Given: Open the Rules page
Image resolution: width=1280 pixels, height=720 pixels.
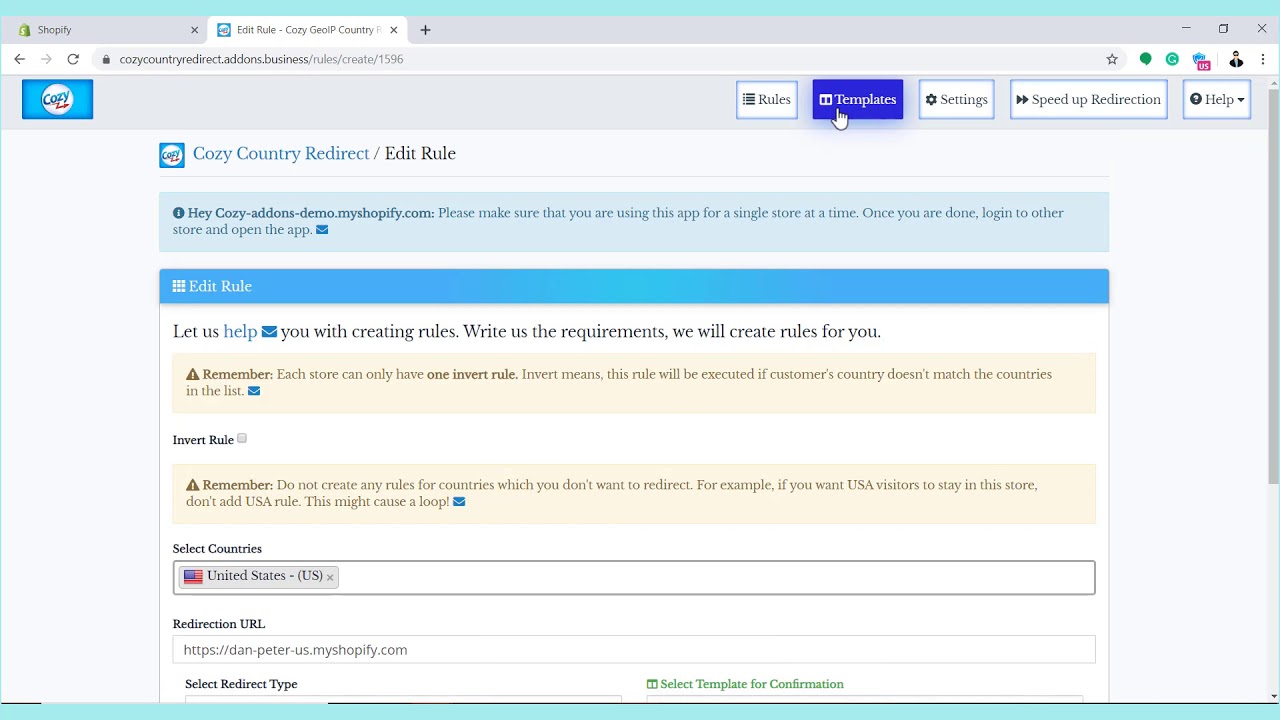Looking at the screenshot, I should [767, 99].
